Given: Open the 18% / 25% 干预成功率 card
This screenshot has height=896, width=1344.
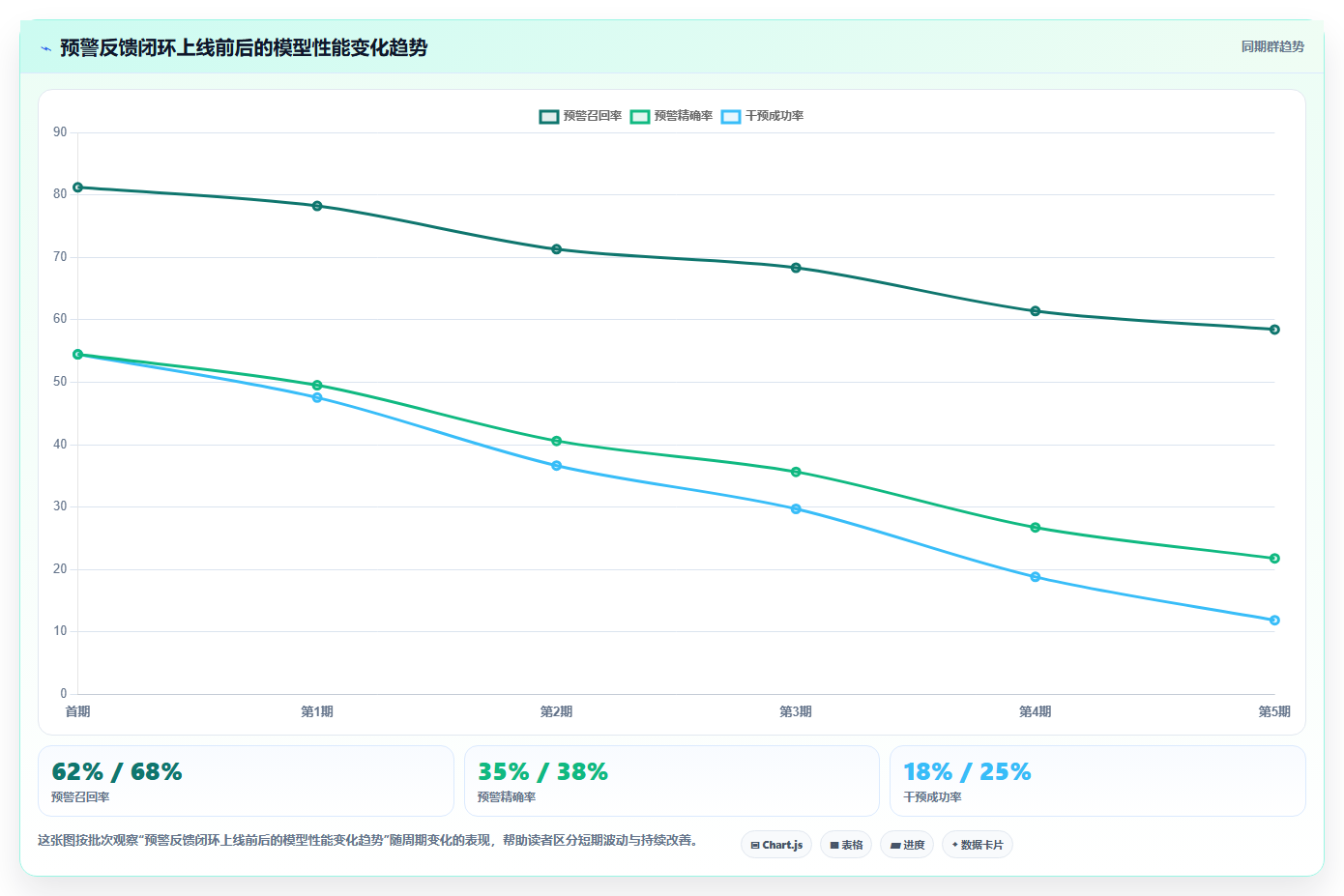Looking at the screenshot, I should 1097,781.
